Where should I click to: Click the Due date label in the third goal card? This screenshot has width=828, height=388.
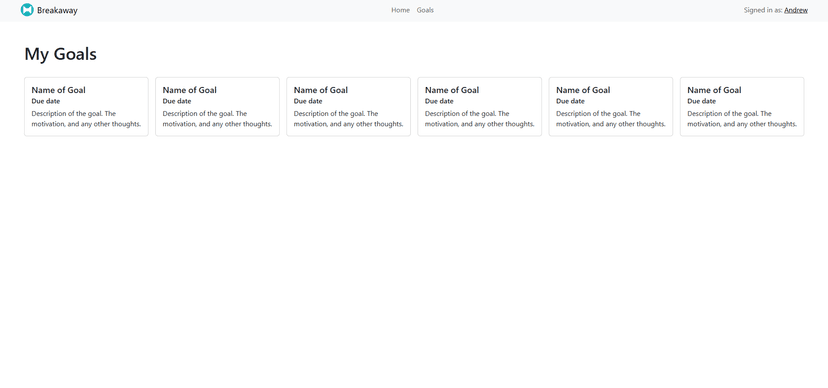click(308, 101)
